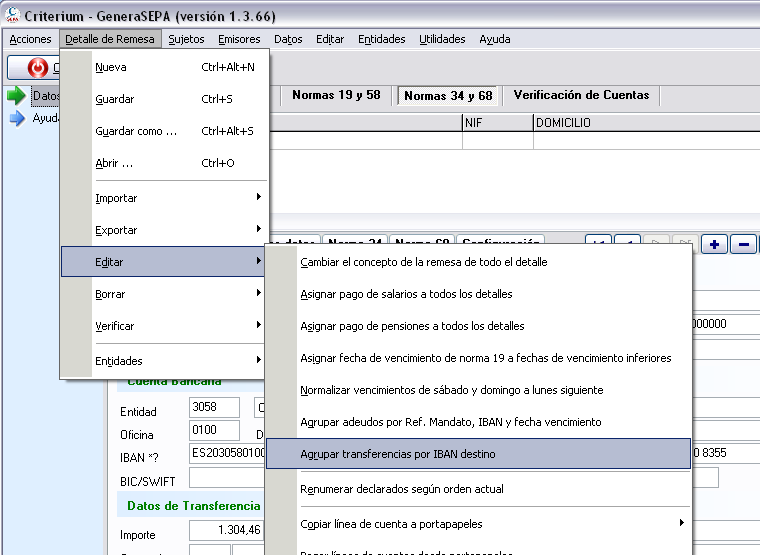The width and height of the screenshot is (760, 555).
Task: Choose Guardar menu entry
Action: pos(165,99)
